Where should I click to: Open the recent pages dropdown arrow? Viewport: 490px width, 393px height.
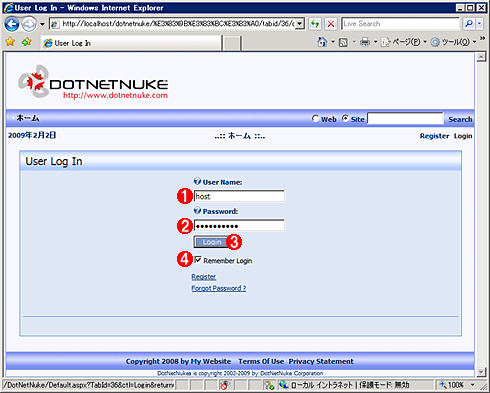pos(42,24)
